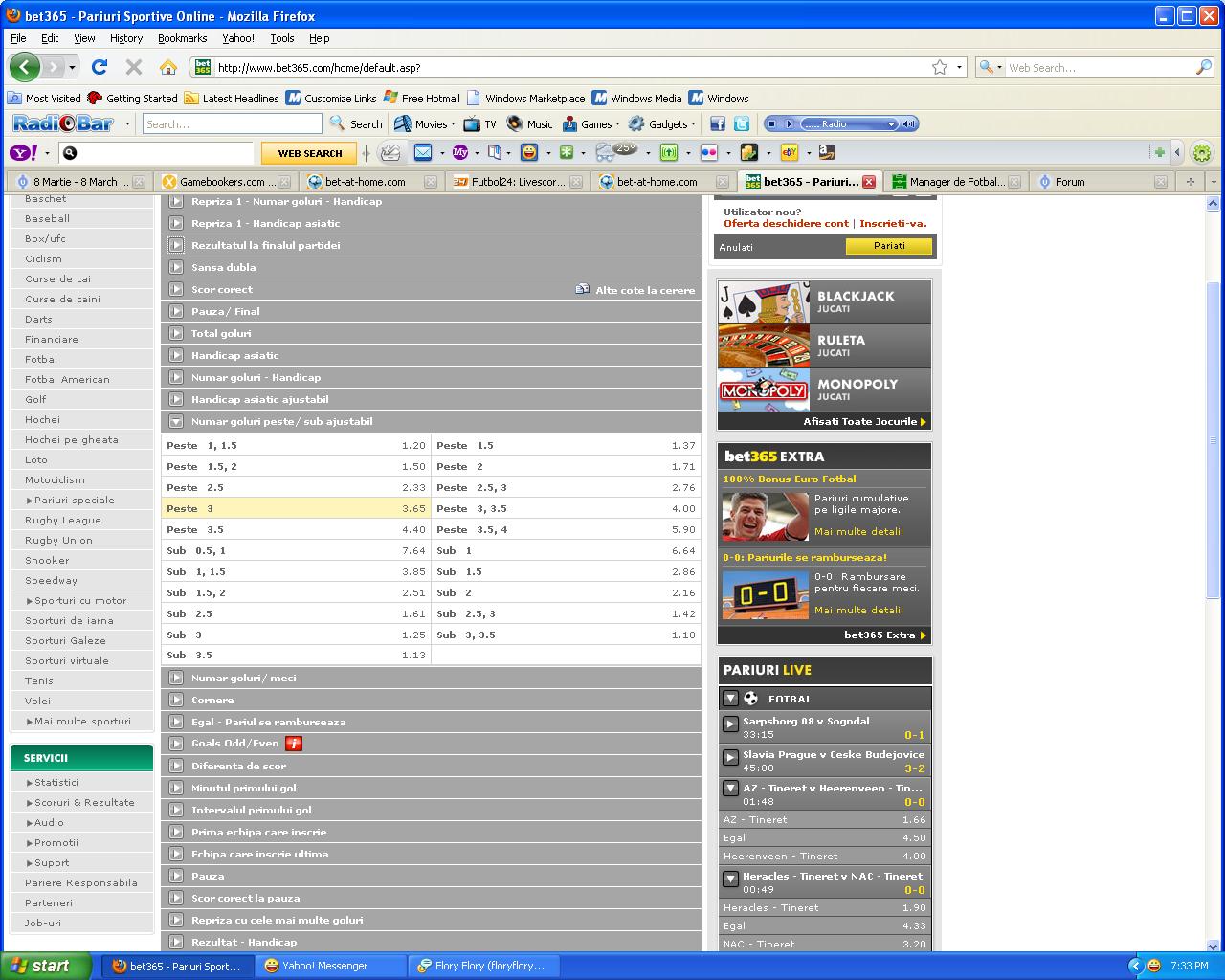Expand the Pauza/ Final market

(x=176, y=311)
